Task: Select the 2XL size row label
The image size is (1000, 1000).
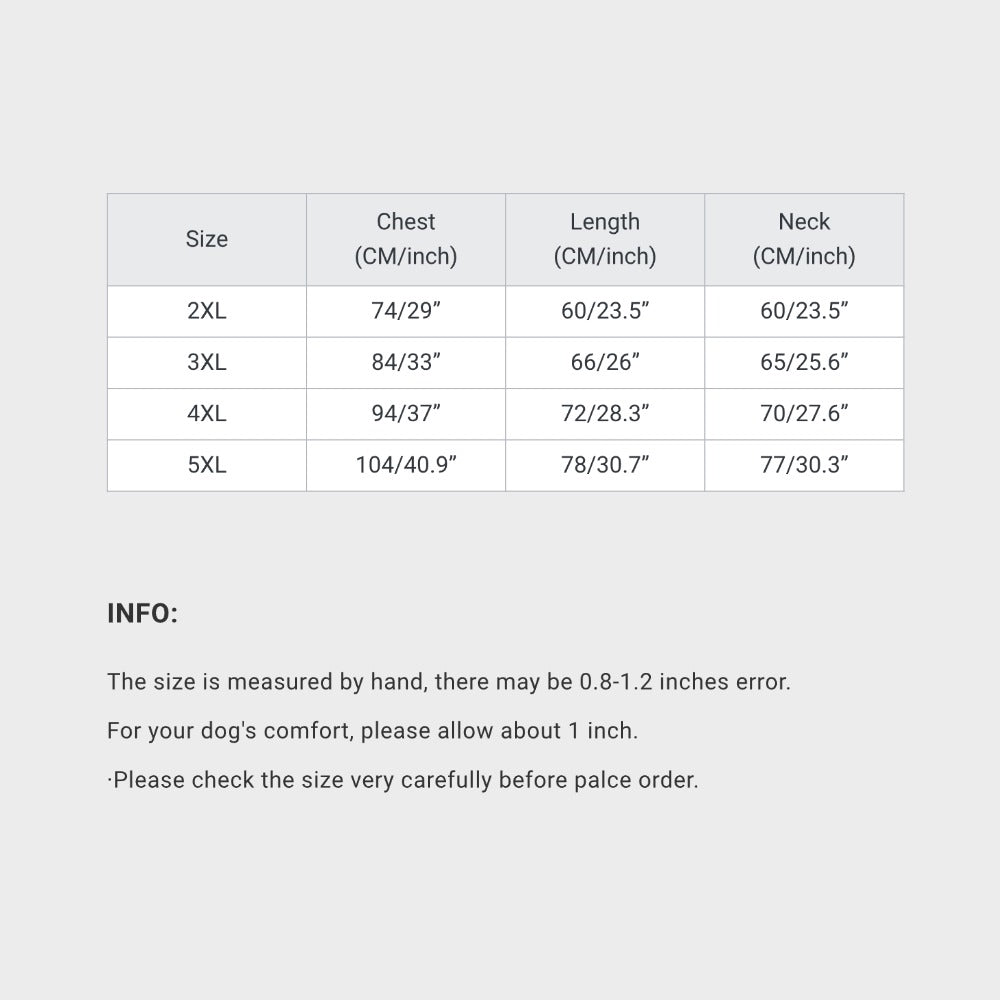Action: tap(207, 311)
